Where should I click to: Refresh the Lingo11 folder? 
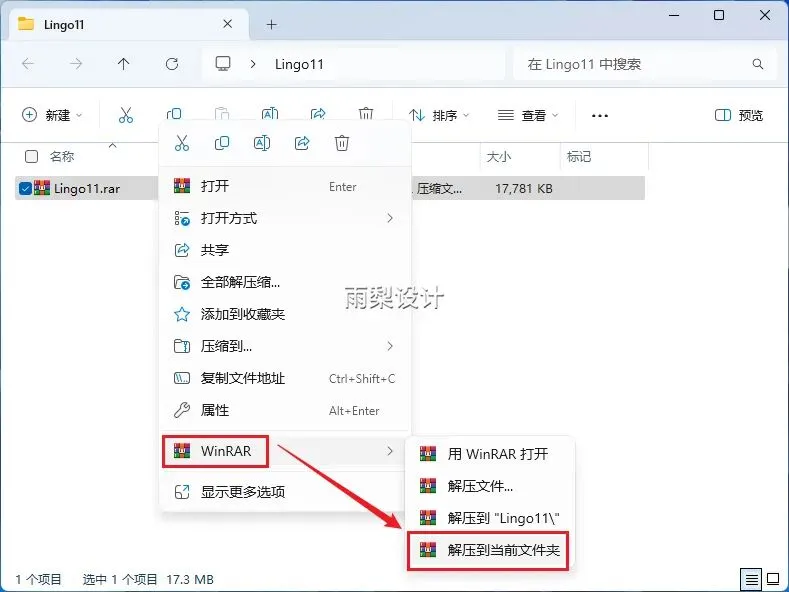[172, 64]
